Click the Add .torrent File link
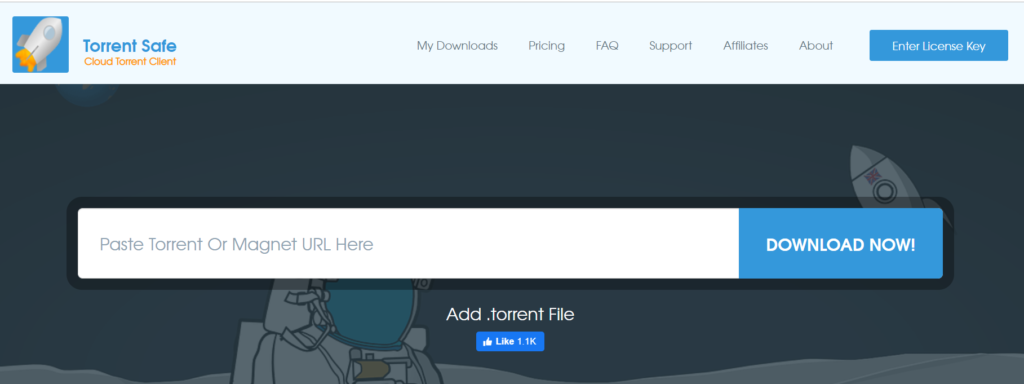This screenshot has height=384, width=1024. [x=510, y=314]
